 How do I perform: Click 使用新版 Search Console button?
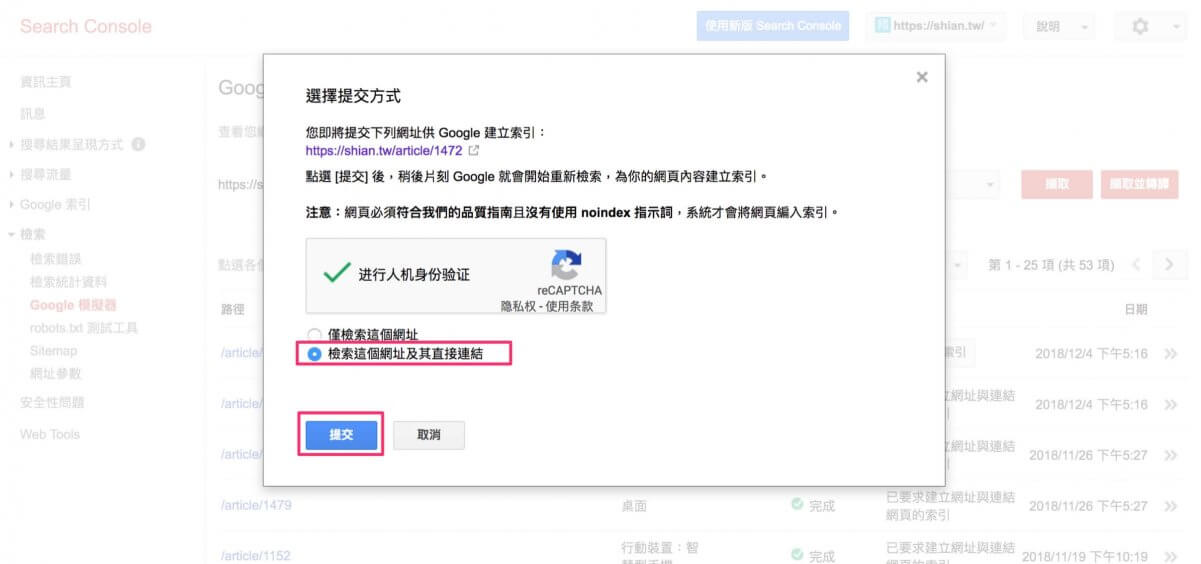click(772, 26)
